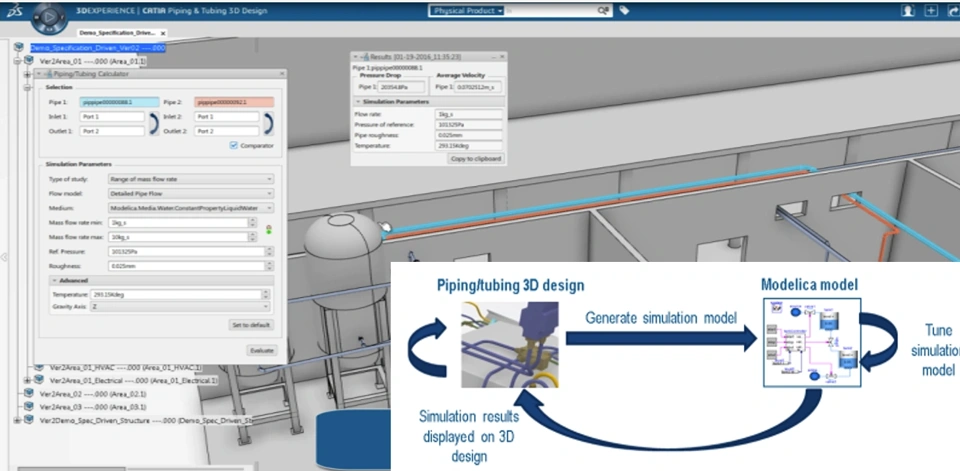
Task: Collapse the Ver2Area_01 tree node
Action: [x=18, y=61]
